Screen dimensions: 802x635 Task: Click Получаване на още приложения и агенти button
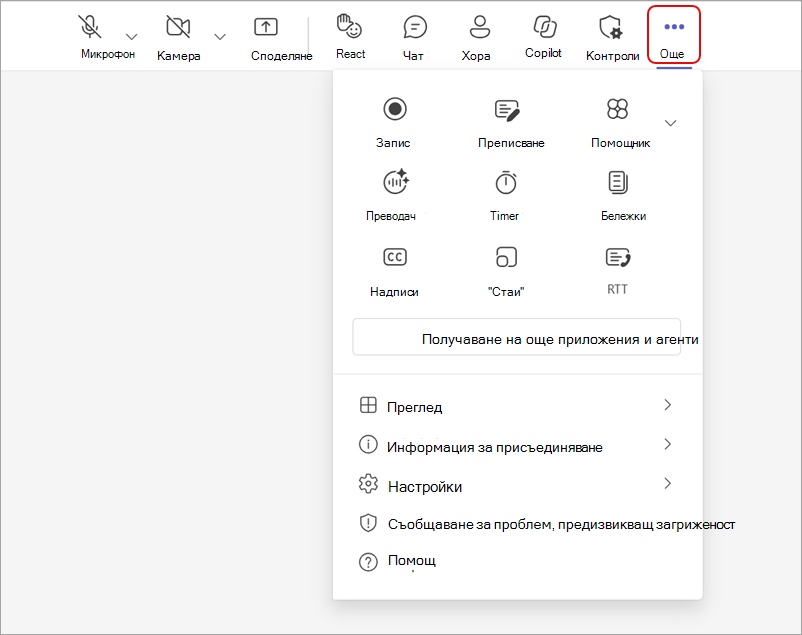517,338
